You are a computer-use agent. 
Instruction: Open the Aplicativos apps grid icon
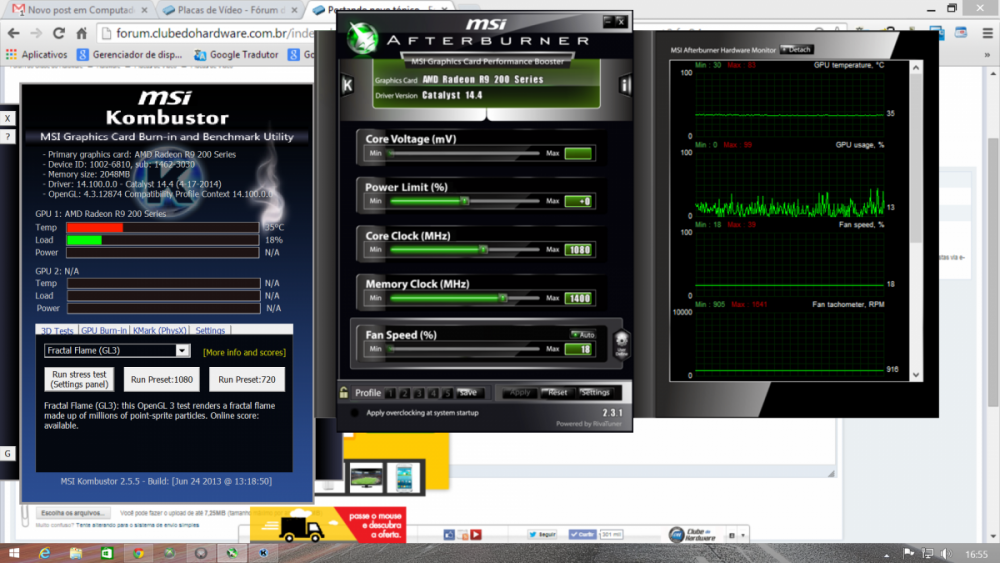[x=12, y=55]
